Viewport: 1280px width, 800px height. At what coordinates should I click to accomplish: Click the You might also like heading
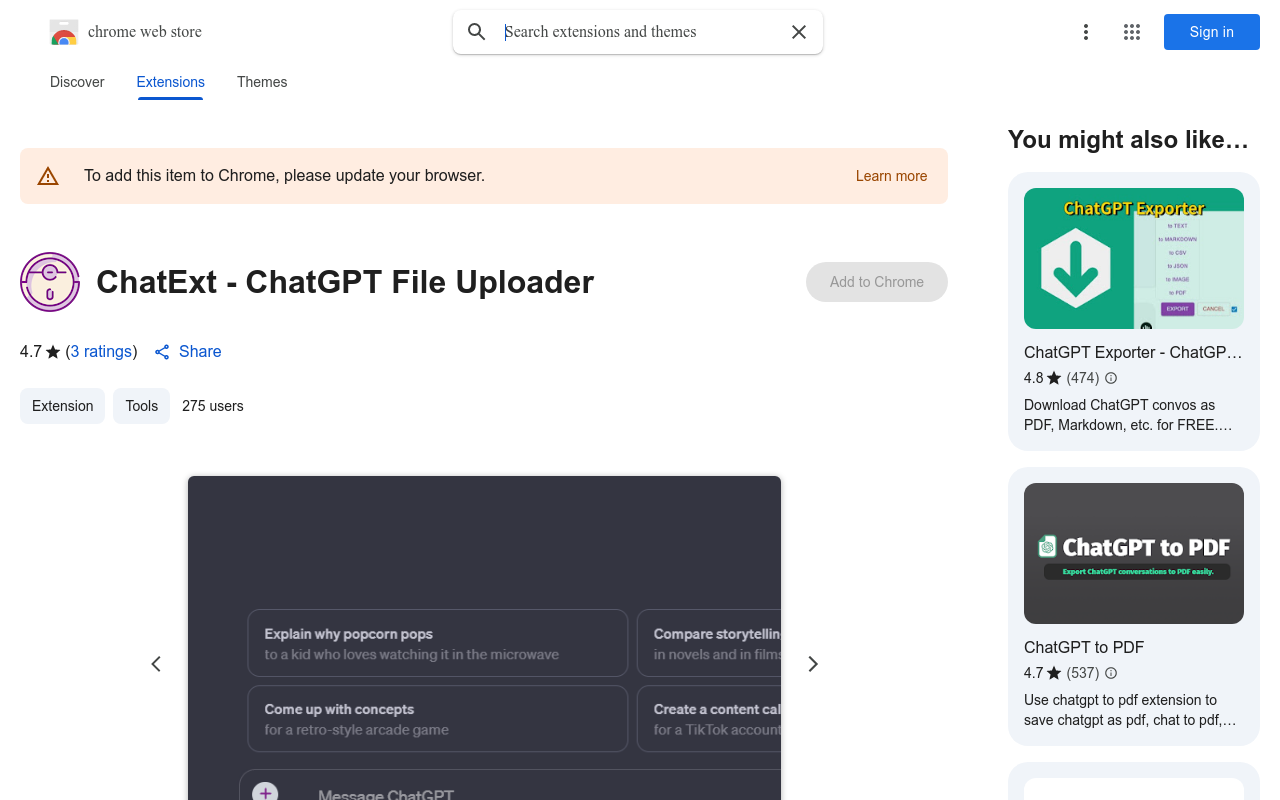[x=1128, y=140]
